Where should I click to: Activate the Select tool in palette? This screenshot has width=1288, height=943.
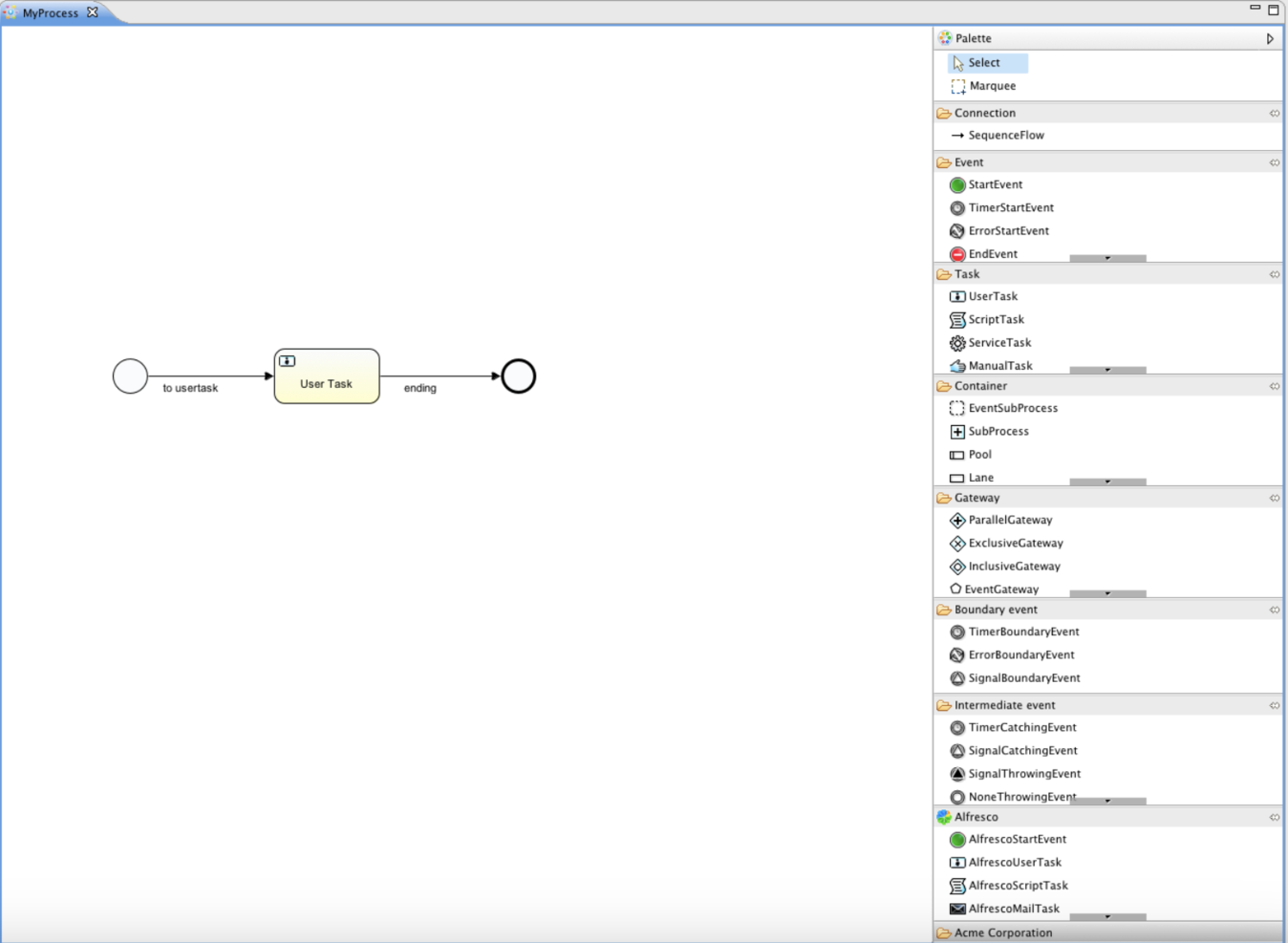click(x=988, y=62)
